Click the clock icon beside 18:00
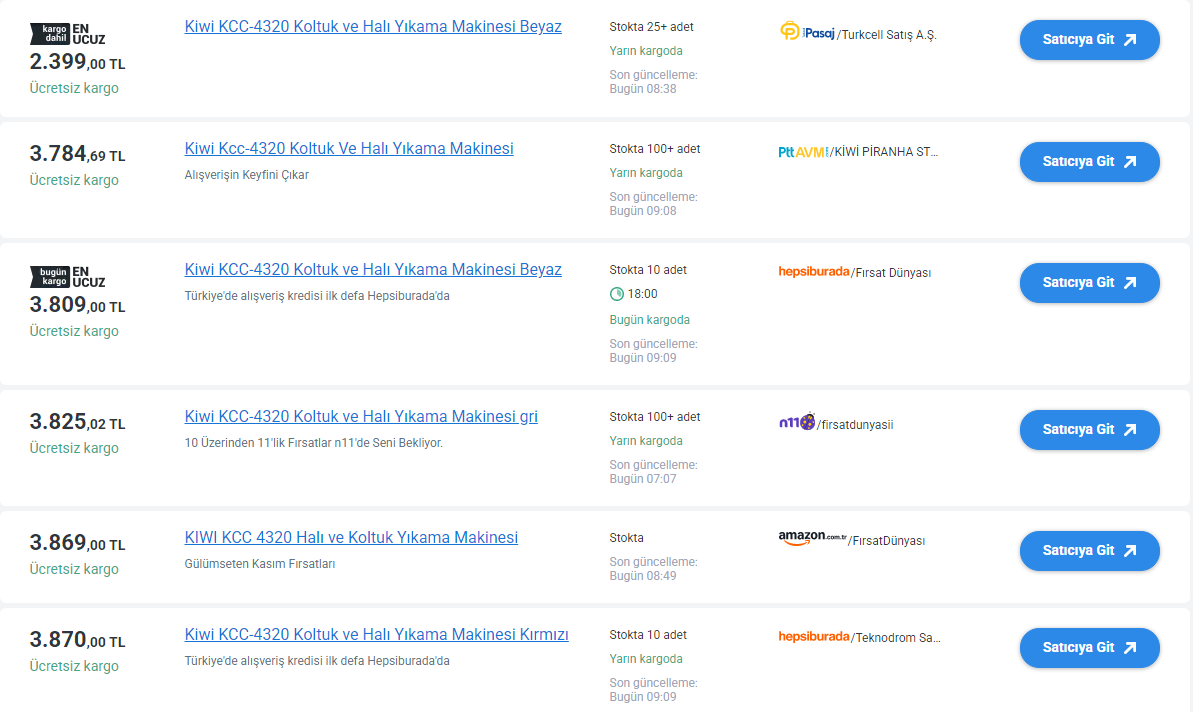Screen dimensions: 1193x712 click(616, 294)
